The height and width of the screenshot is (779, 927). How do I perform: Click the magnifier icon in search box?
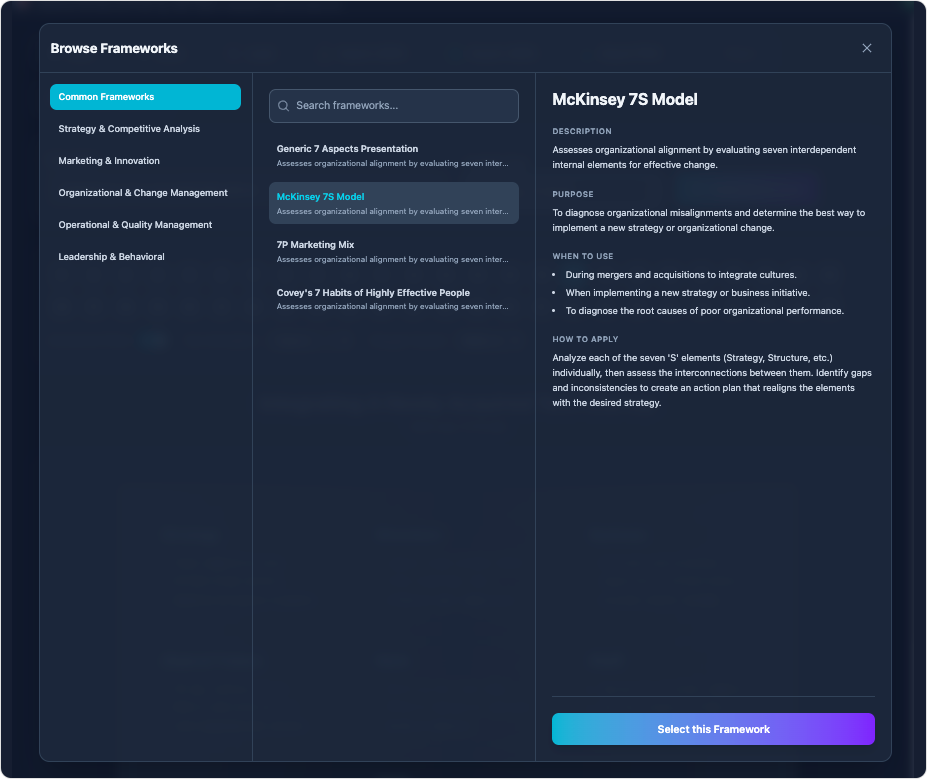[284, 106]
